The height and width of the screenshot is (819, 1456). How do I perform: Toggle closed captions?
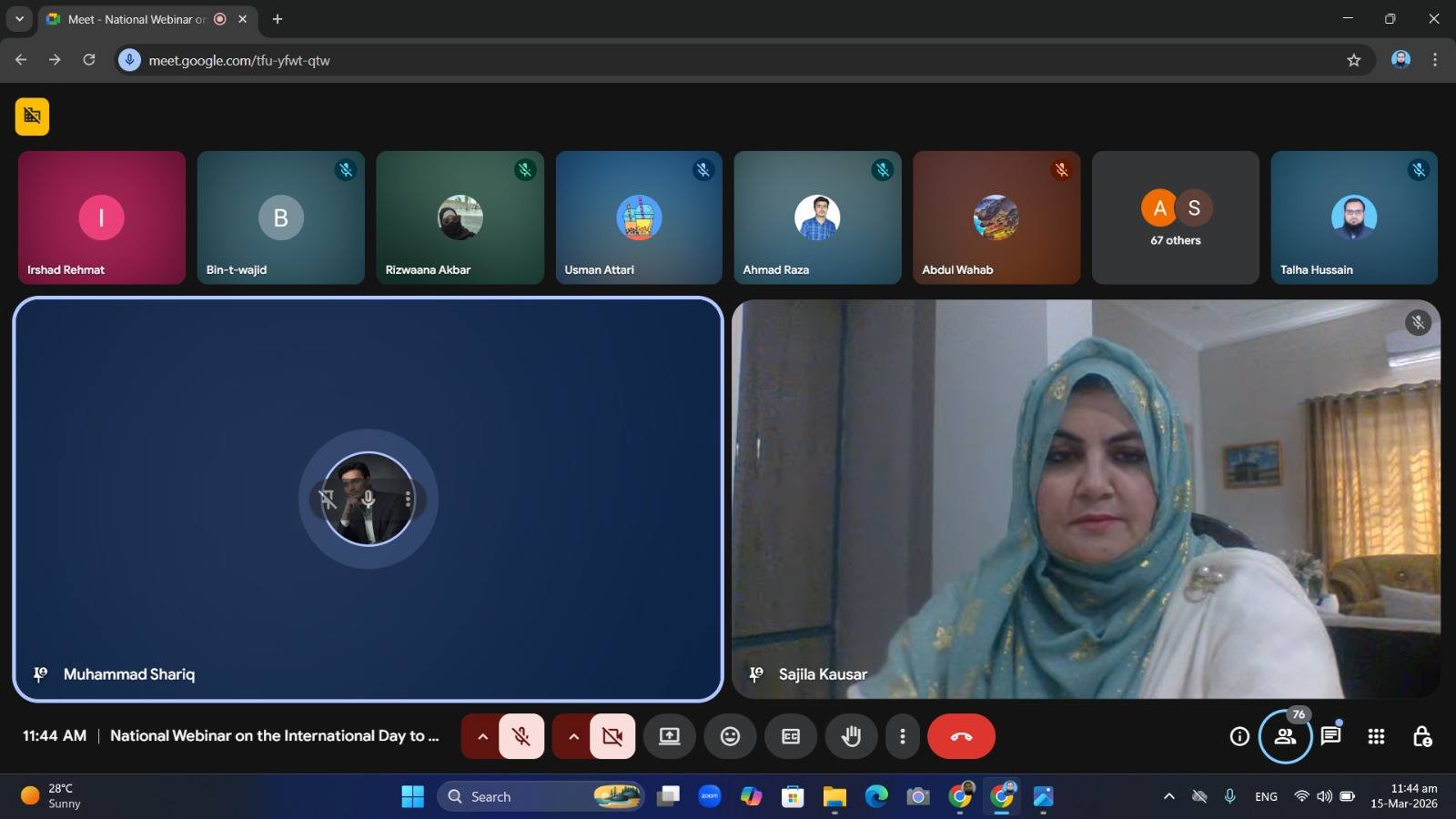pos(791,736)
